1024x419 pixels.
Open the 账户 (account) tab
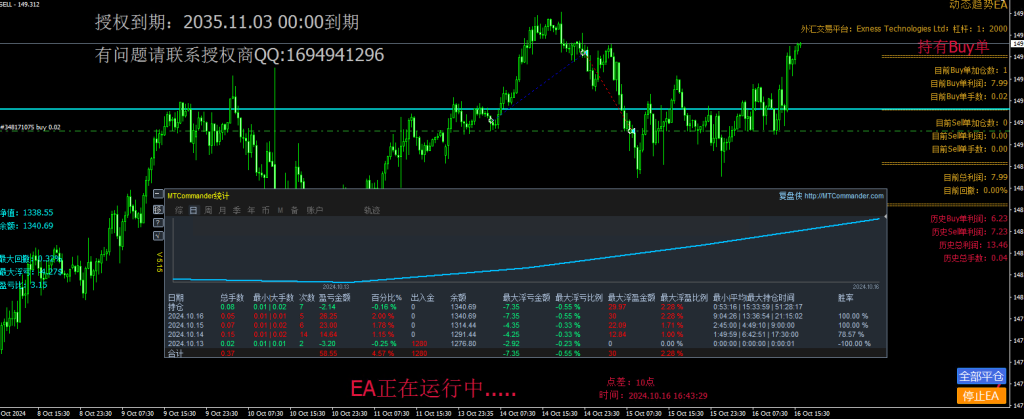click(315, 210)
